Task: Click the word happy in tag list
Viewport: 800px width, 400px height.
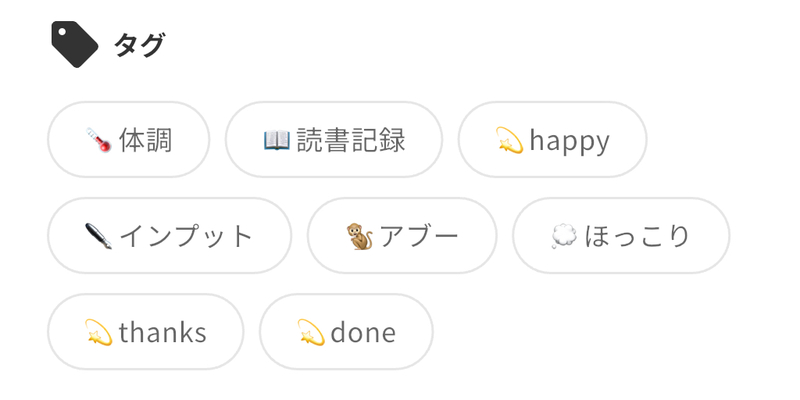Action: (569, 141)
